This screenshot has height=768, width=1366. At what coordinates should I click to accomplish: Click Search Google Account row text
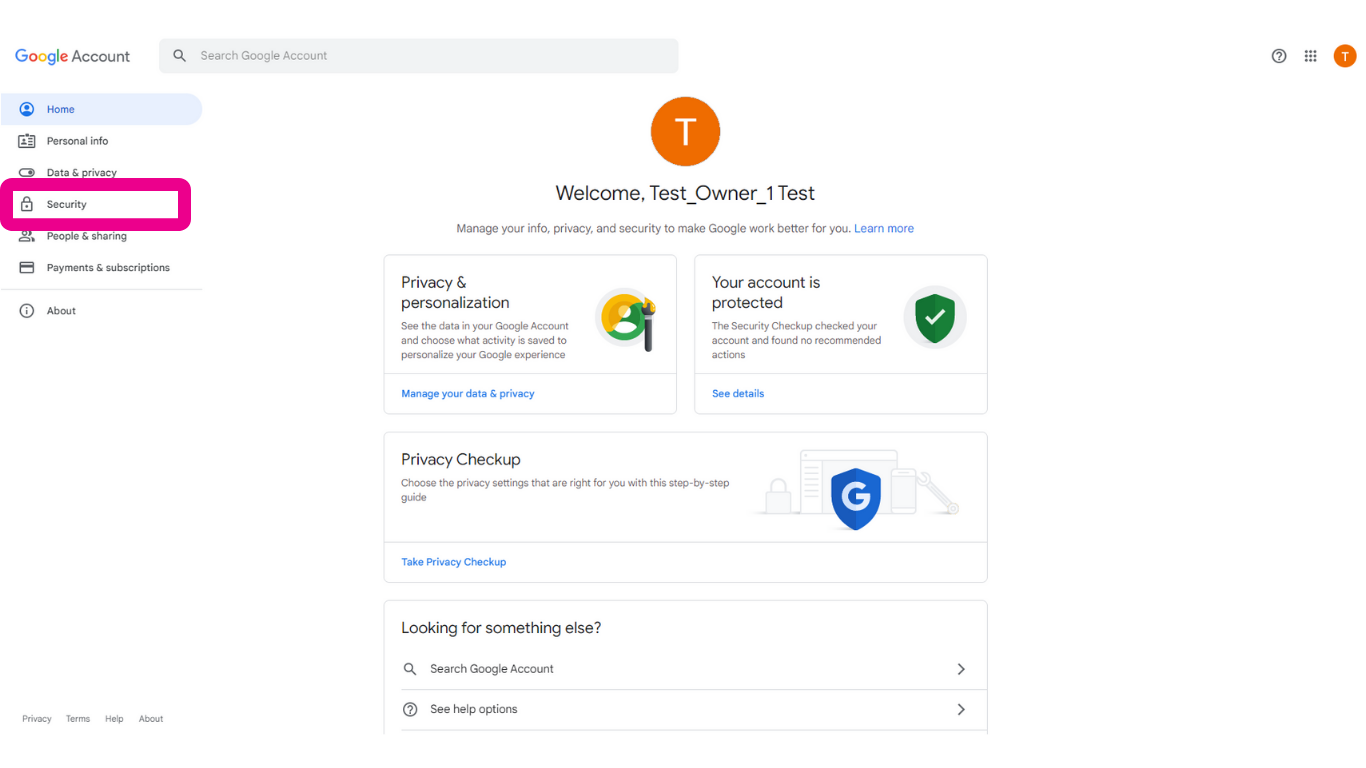(492, 669)
